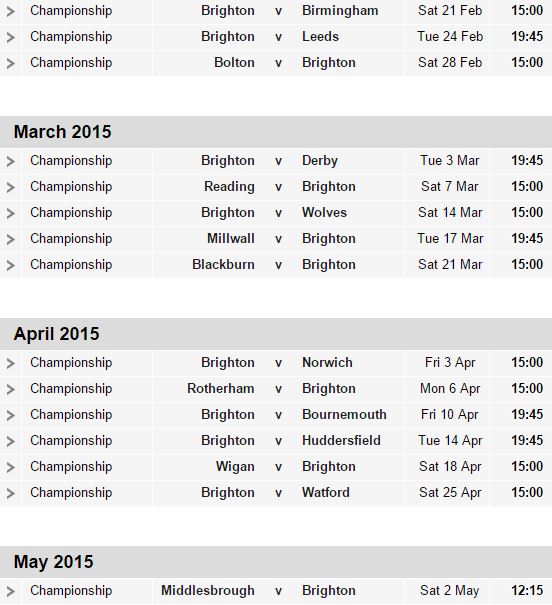
Task: Expand the Brighton v Watford fixture arrow
Action: coord(11,493)
